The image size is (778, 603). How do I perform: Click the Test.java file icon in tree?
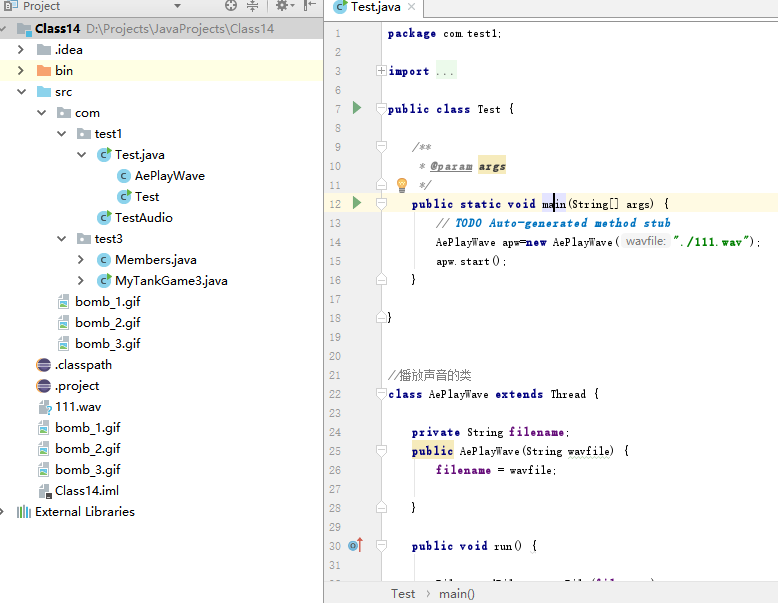pyautogui.click(x=104, y=155)
